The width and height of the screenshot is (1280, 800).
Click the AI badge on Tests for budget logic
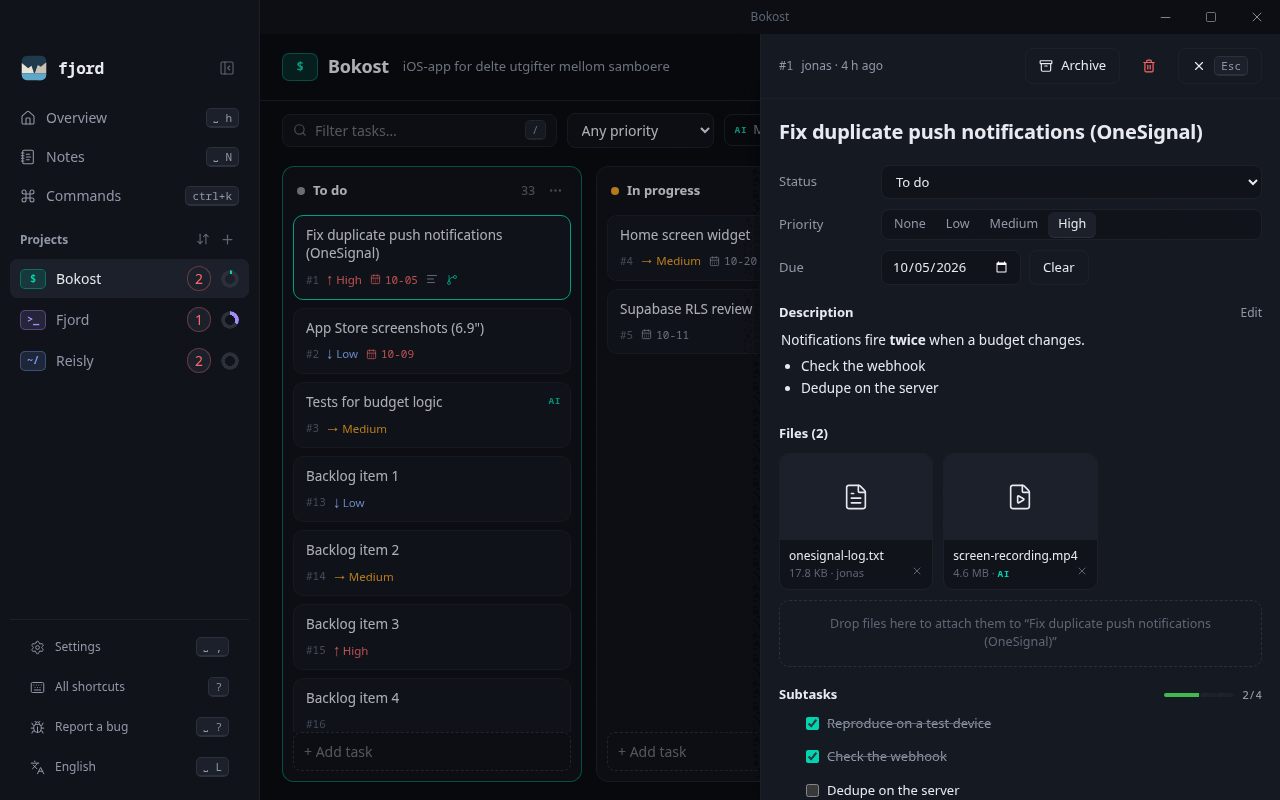[x=554, y=401]
